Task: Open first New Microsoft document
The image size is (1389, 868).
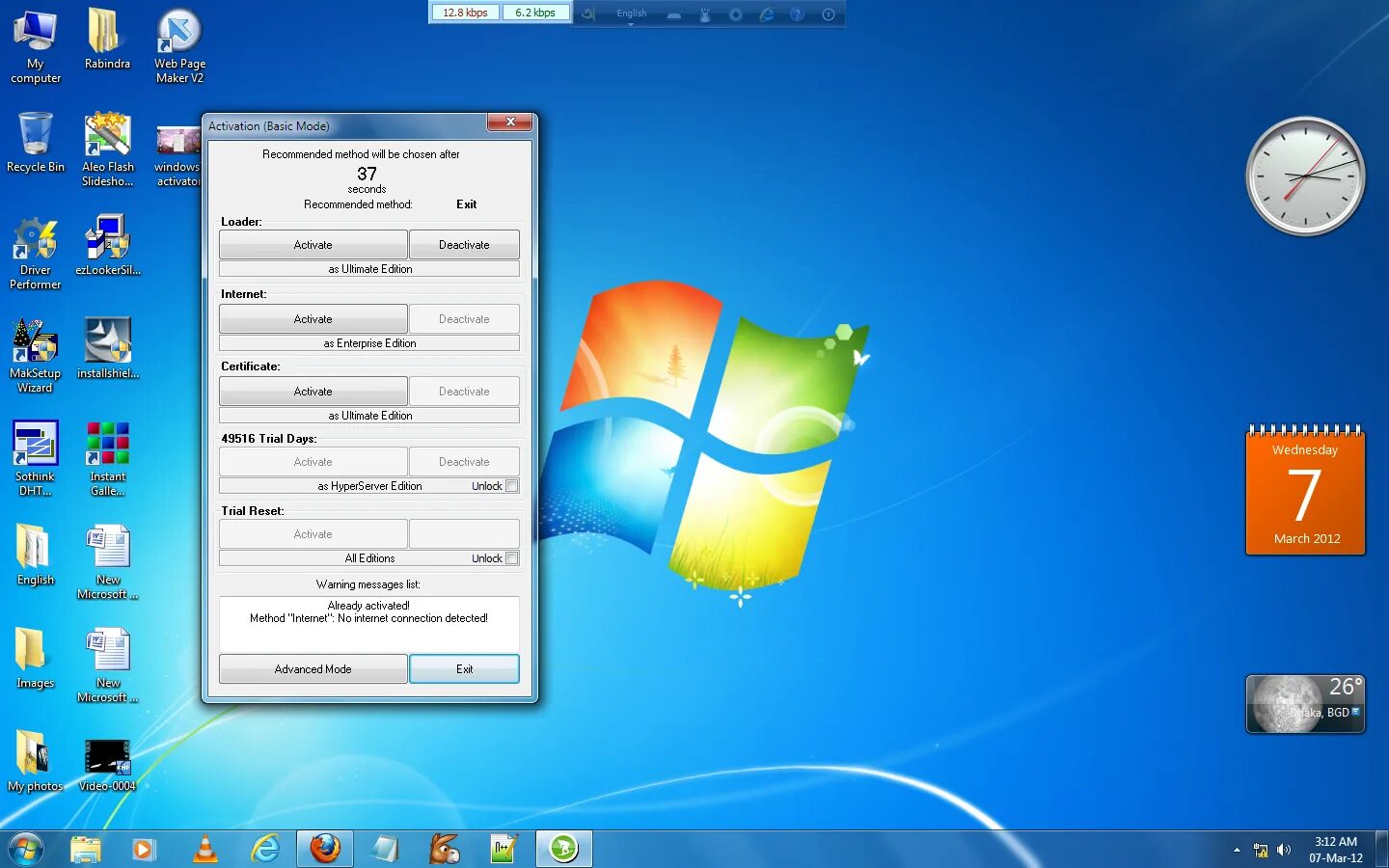Action: 107,562
